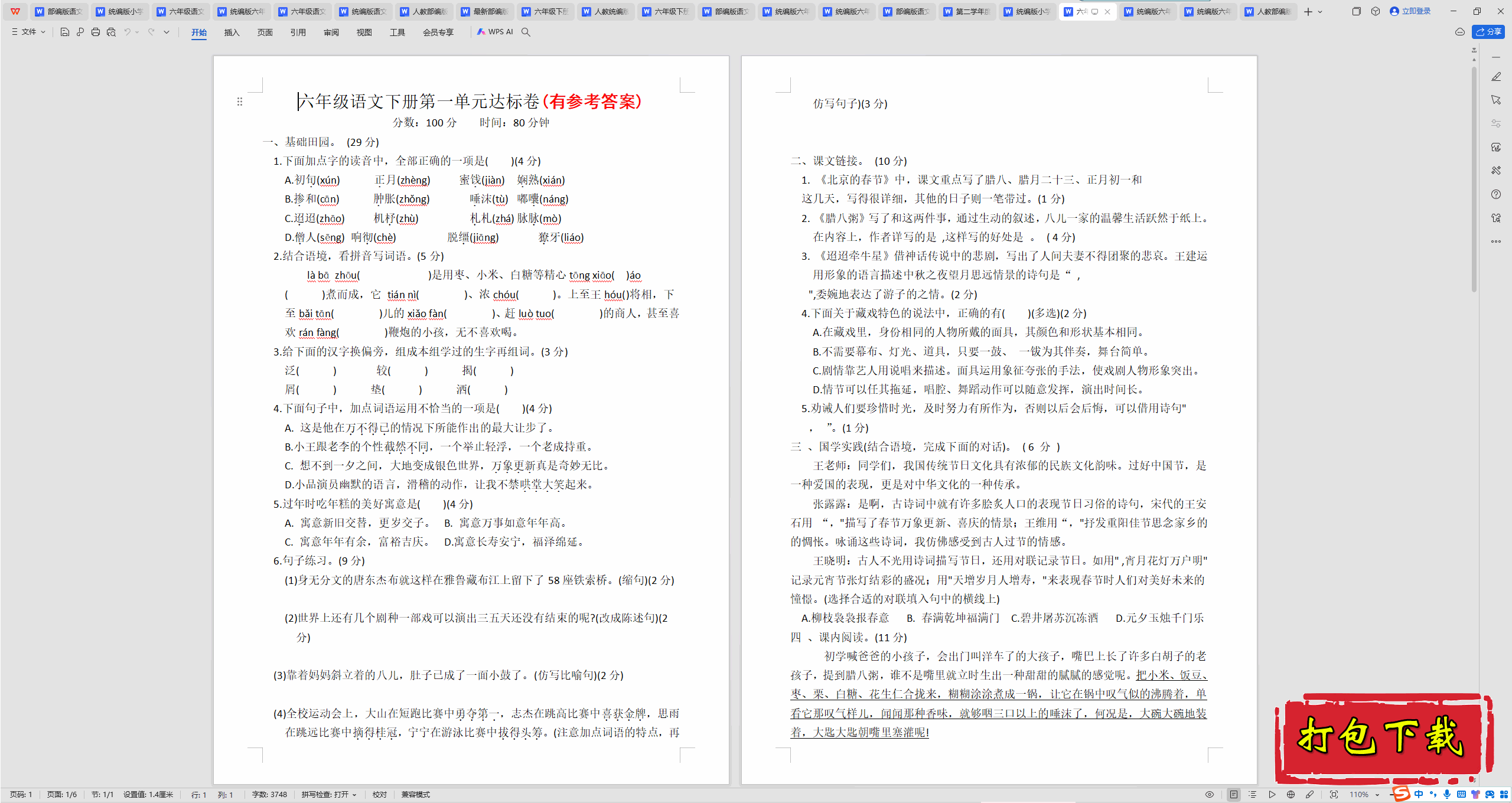This screenshot has width=1512, height=803.
Task: Open the search magnifier icon
Action: point(526,32)
